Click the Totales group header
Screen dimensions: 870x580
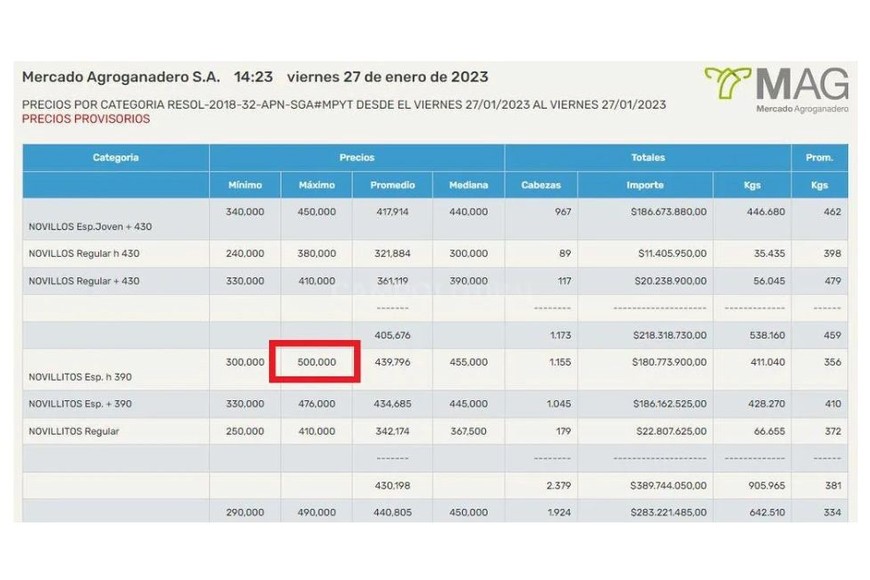tap(647, 158)
